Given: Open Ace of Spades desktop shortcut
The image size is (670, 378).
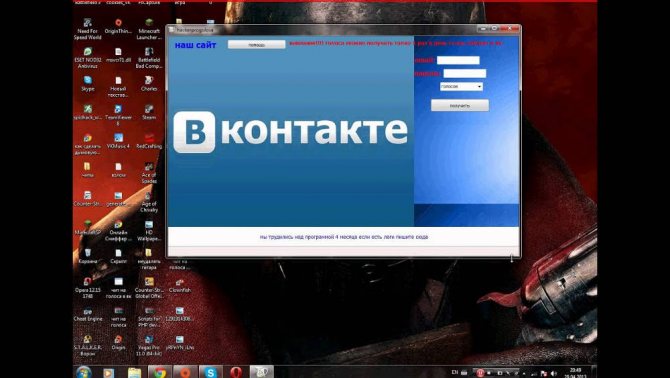Looking at the screenshot, I should click(x=149, y=173).
